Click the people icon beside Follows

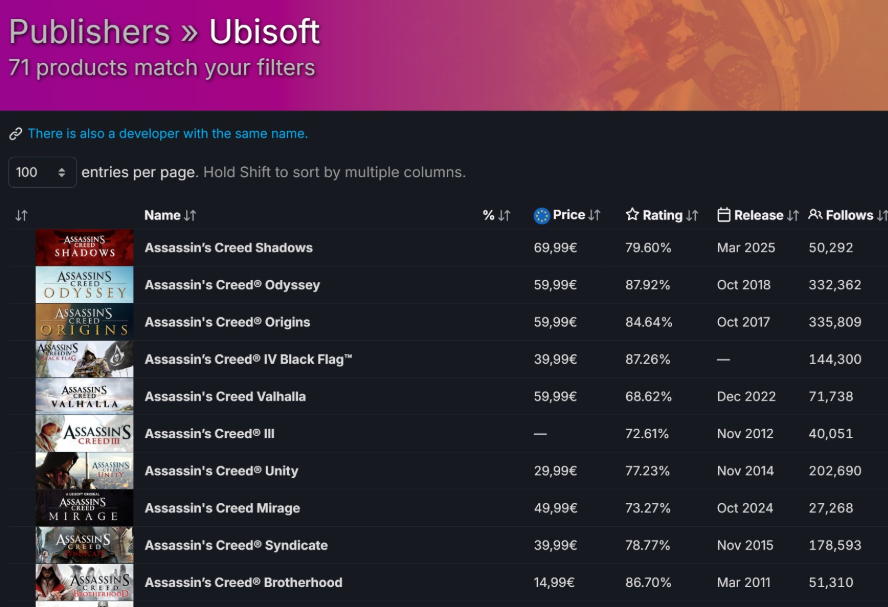pos(815,215)
